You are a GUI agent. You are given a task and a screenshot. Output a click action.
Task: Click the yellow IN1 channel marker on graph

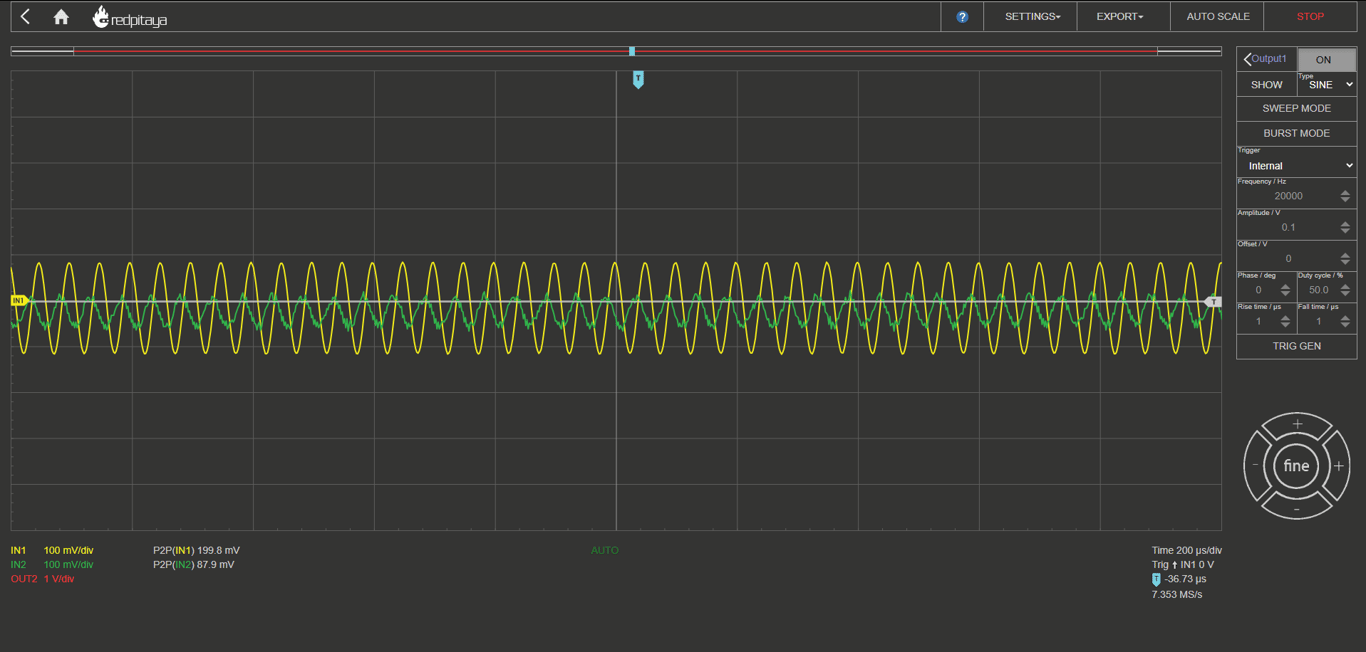click(18, 300)
